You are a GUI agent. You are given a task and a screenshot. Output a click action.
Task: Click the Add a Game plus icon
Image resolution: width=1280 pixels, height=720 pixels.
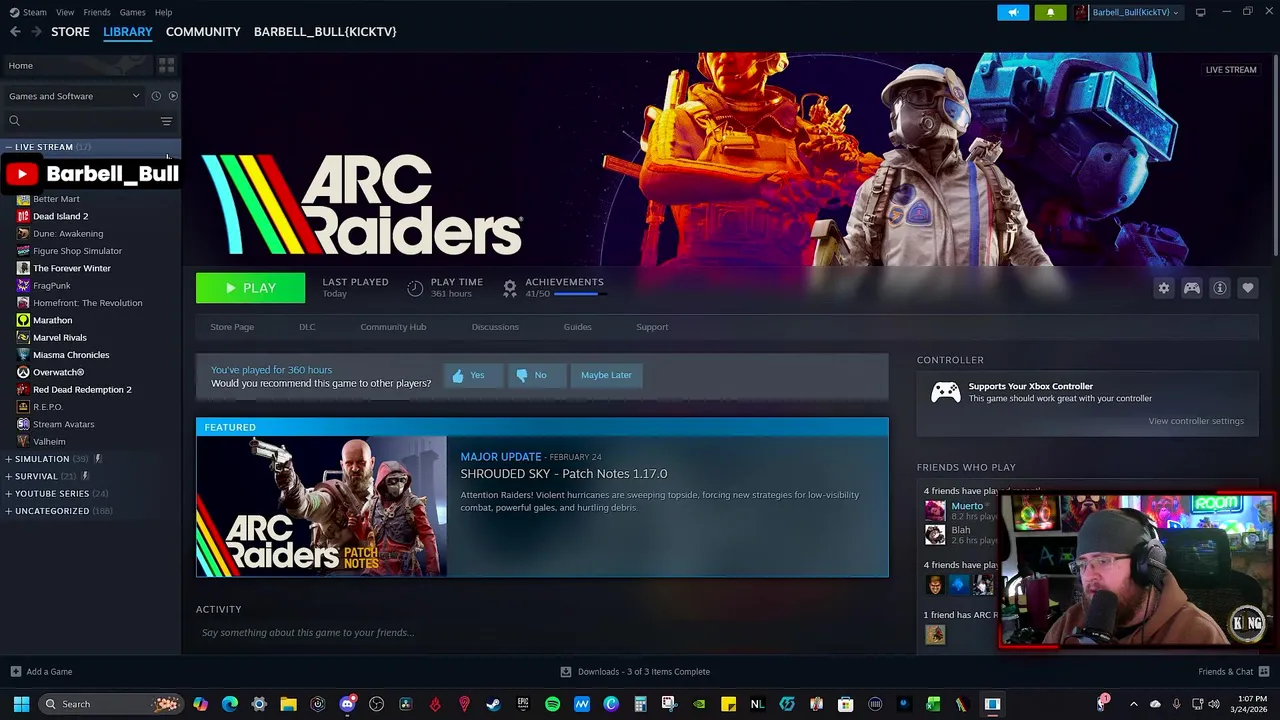tap(15, 672)
